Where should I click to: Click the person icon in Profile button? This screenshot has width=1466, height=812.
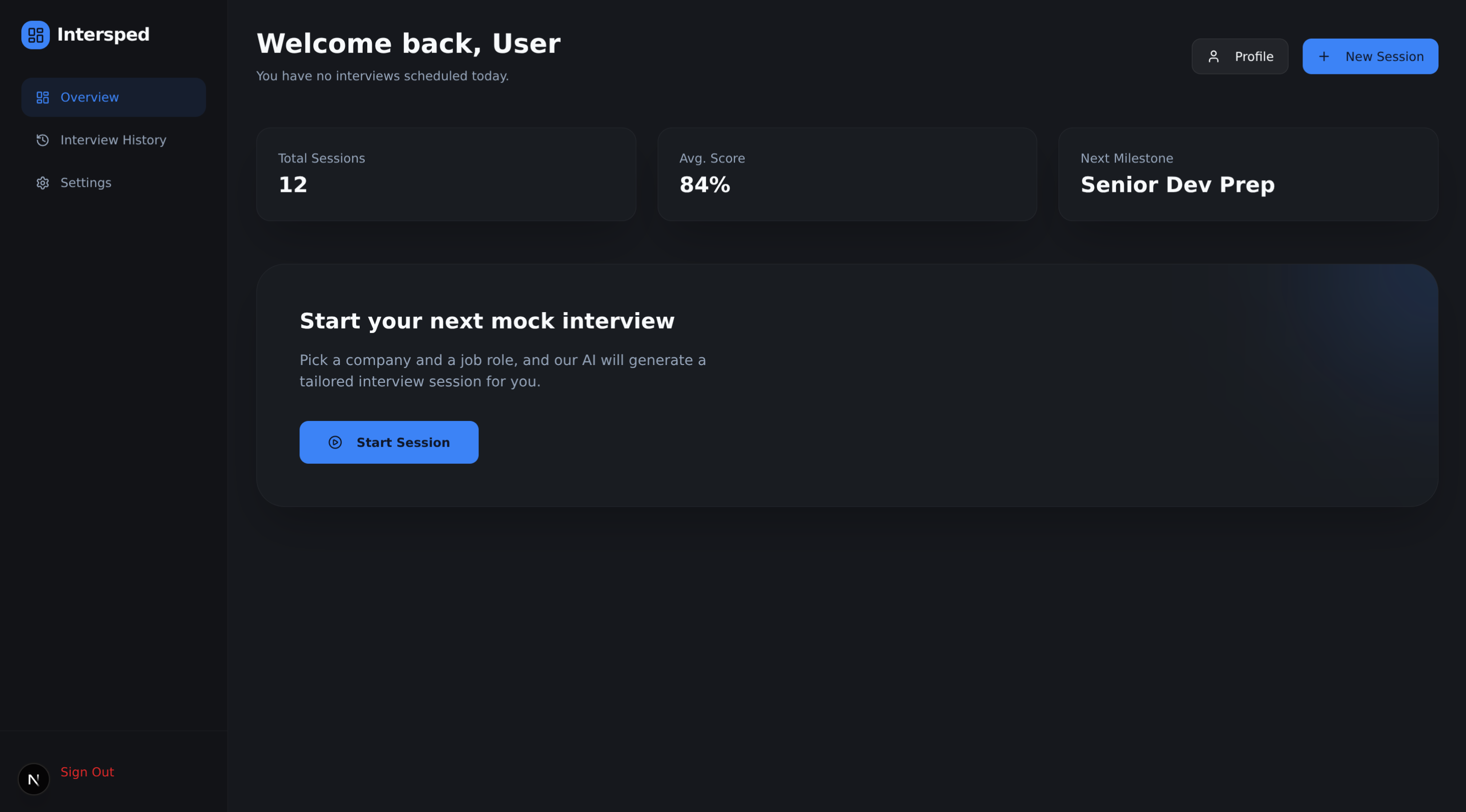(1213, 57)
